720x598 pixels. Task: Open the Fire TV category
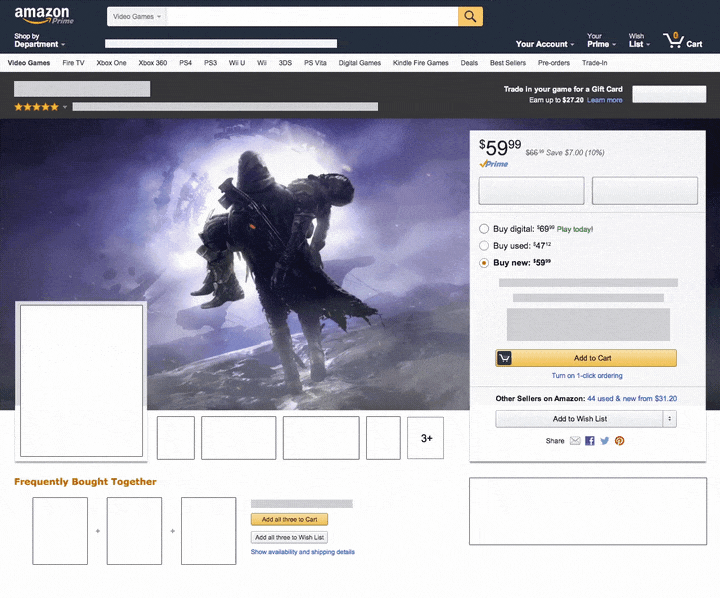(x=73, y=63)
